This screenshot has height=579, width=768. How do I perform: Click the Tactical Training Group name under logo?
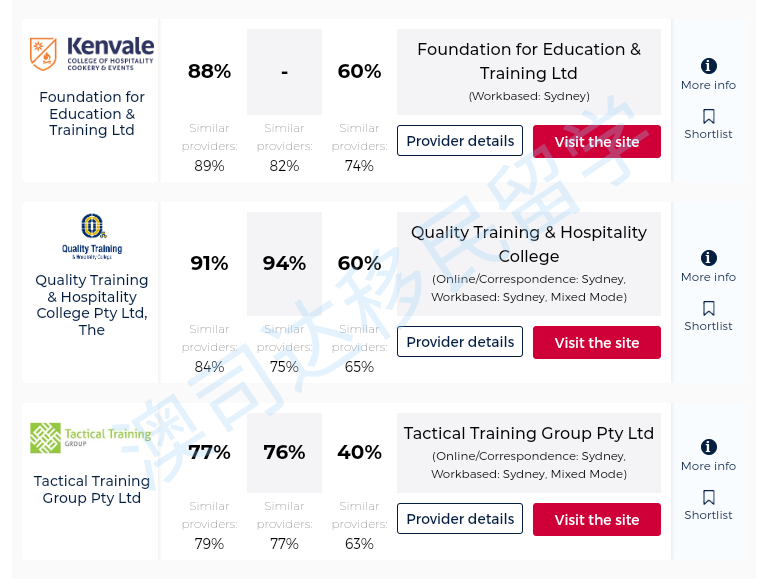pos(92,489)
